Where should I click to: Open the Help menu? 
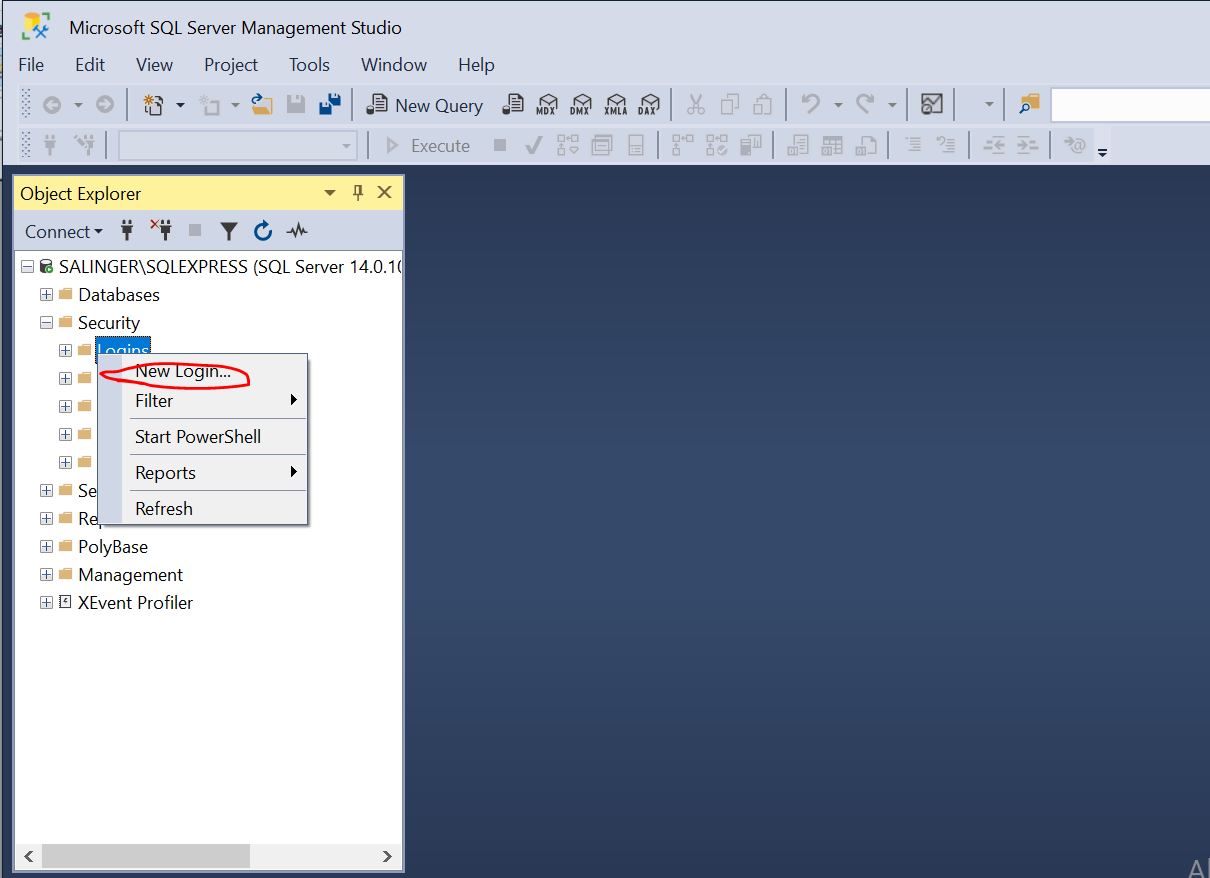click(476, 64)
